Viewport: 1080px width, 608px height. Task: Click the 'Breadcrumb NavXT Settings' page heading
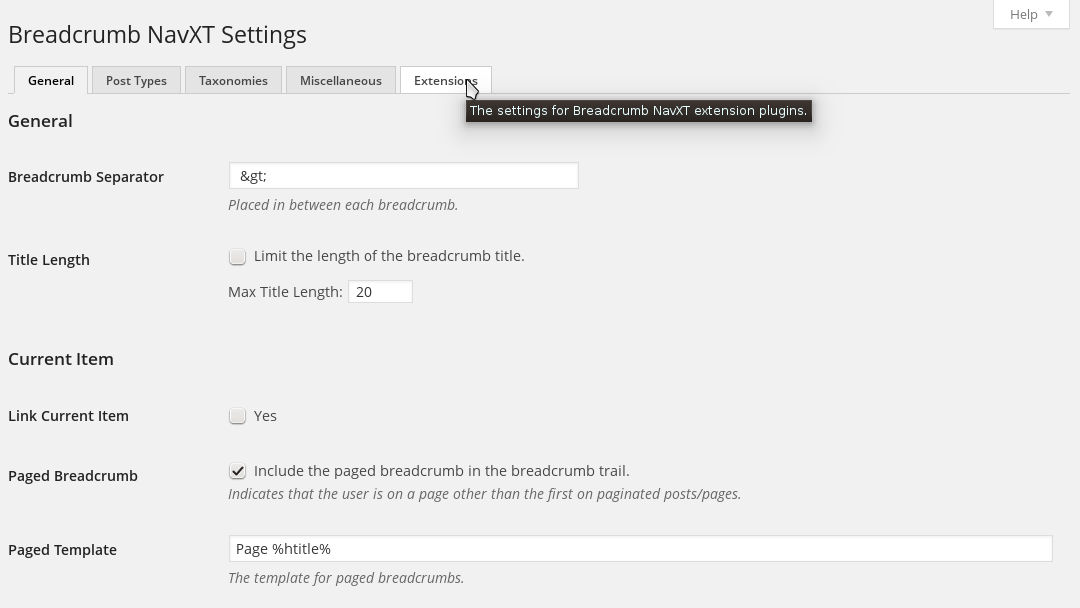(157, 35)
